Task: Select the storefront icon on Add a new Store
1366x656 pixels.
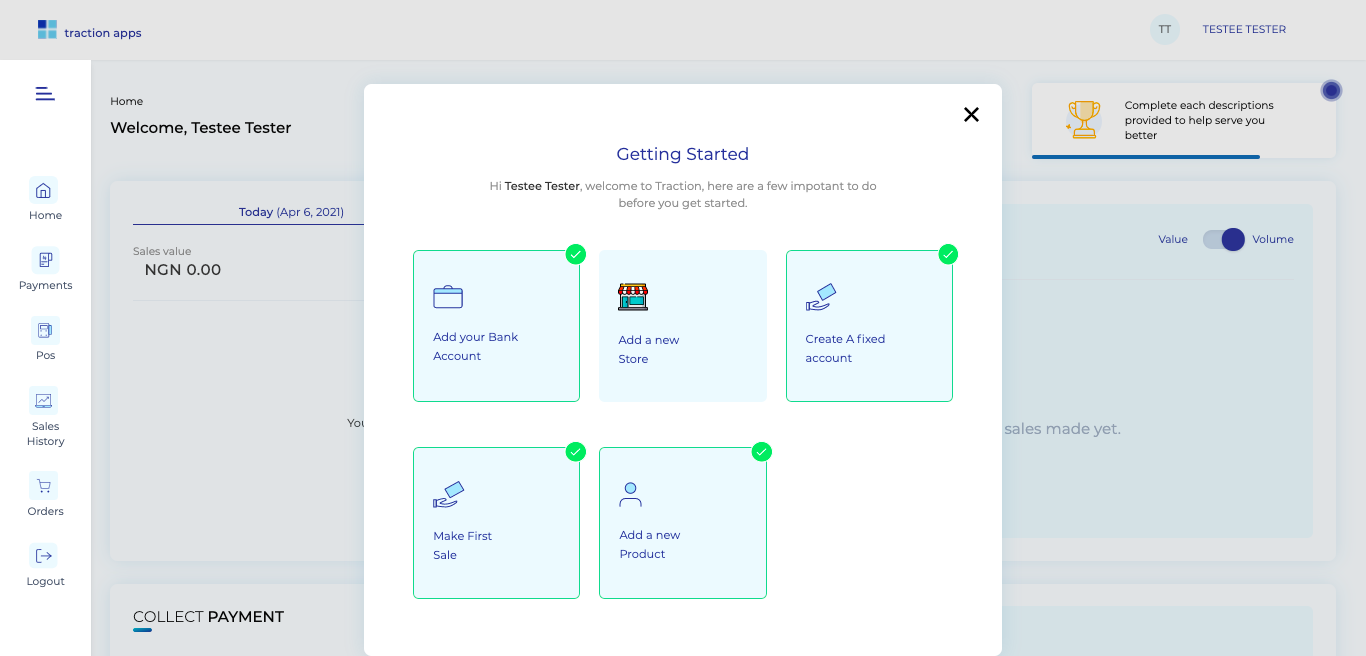Action: click(632, 296)
